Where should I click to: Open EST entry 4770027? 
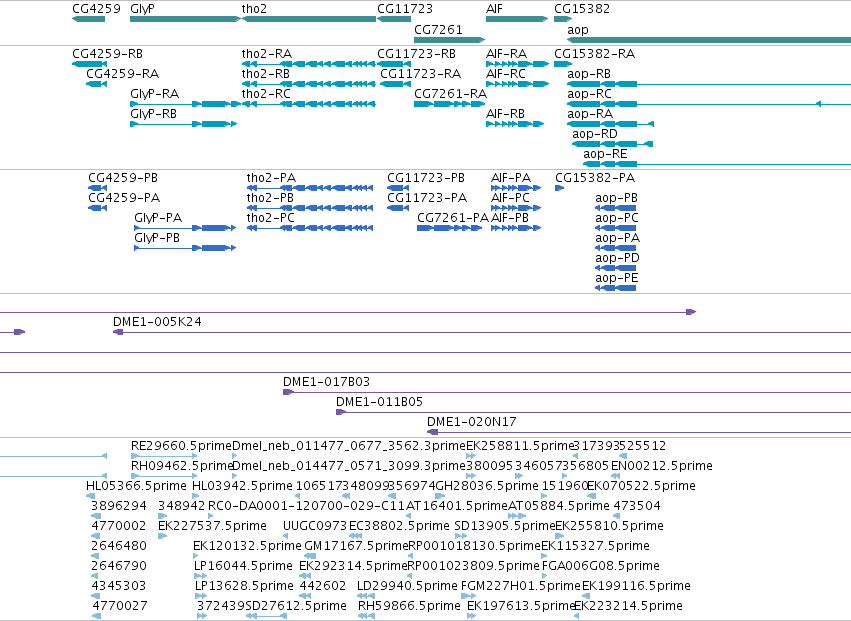(x=97, y=616)
